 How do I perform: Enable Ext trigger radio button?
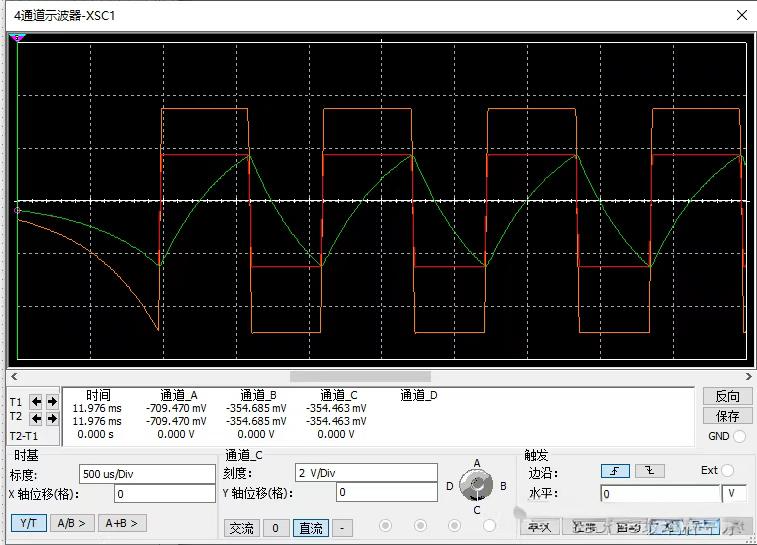click(728, 470)
